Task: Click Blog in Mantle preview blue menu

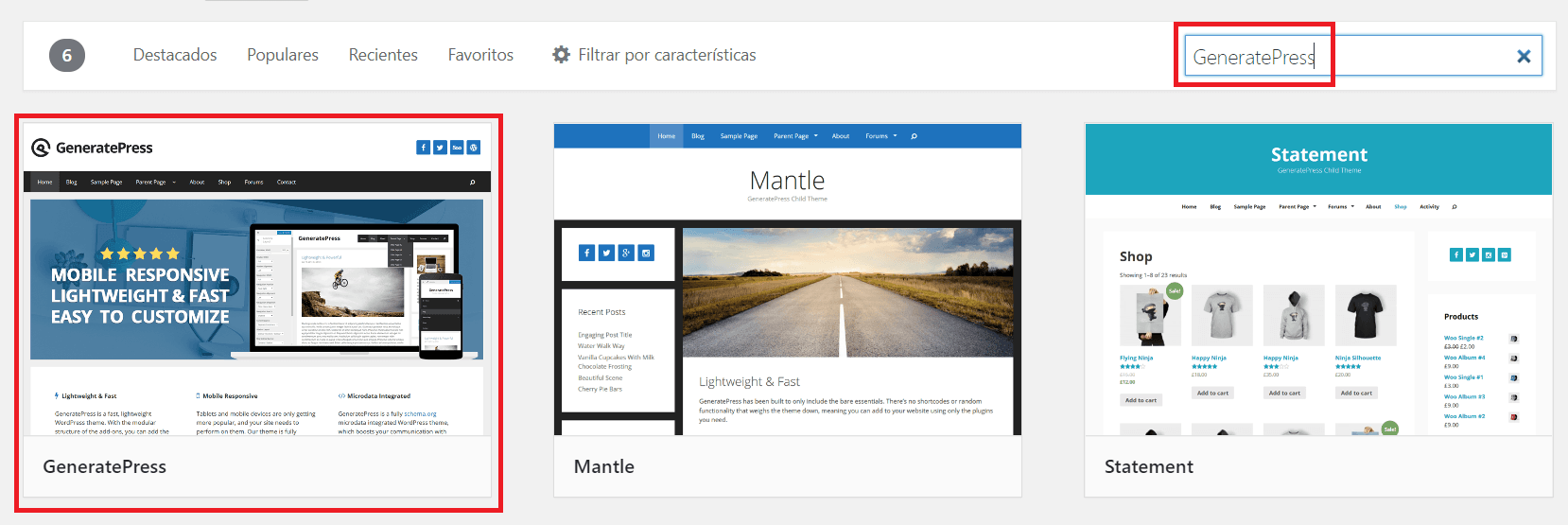Action: click(x=698, y=136)
